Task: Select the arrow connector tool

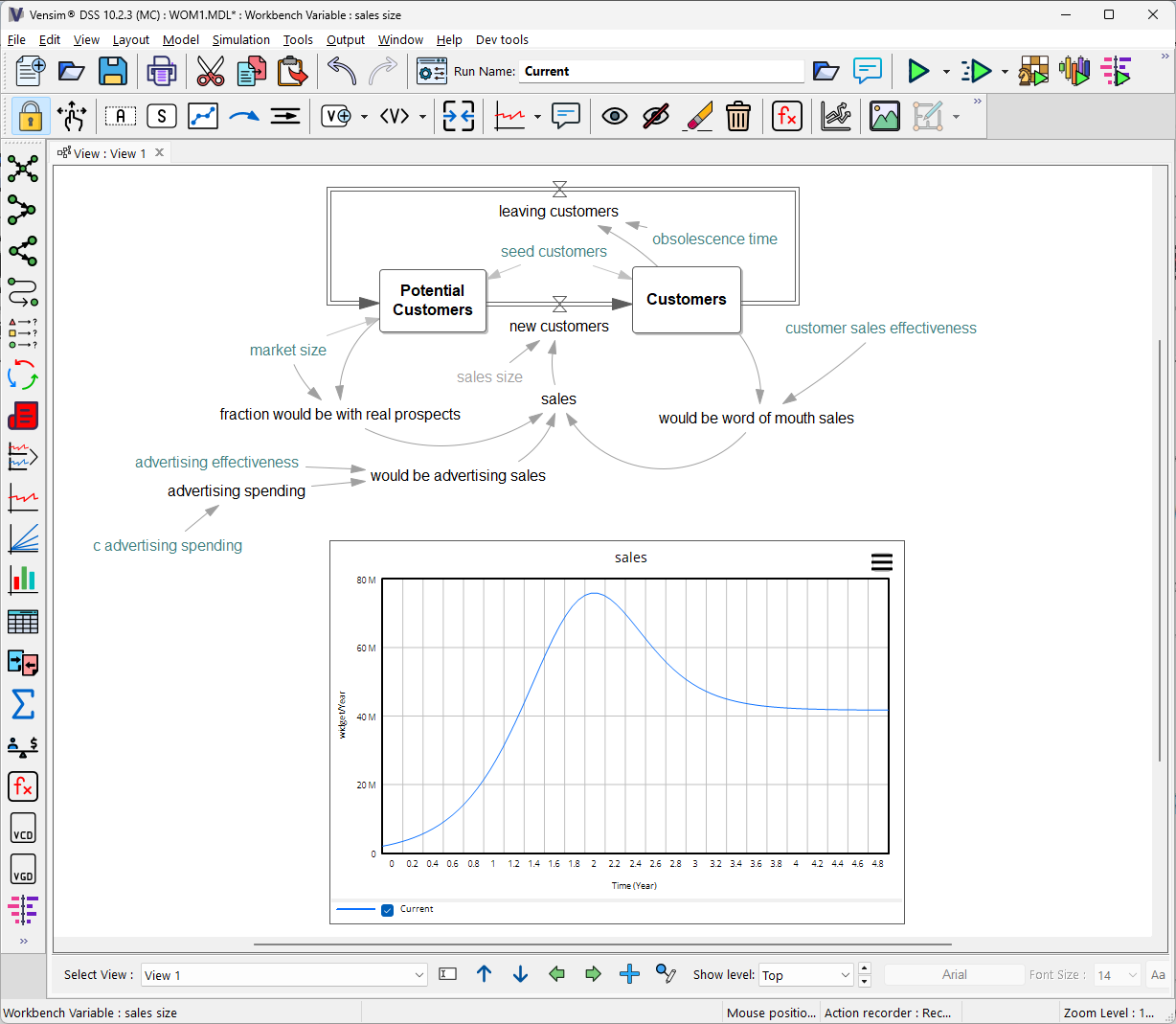Action: pyautogui.click(x=244, y=117)
